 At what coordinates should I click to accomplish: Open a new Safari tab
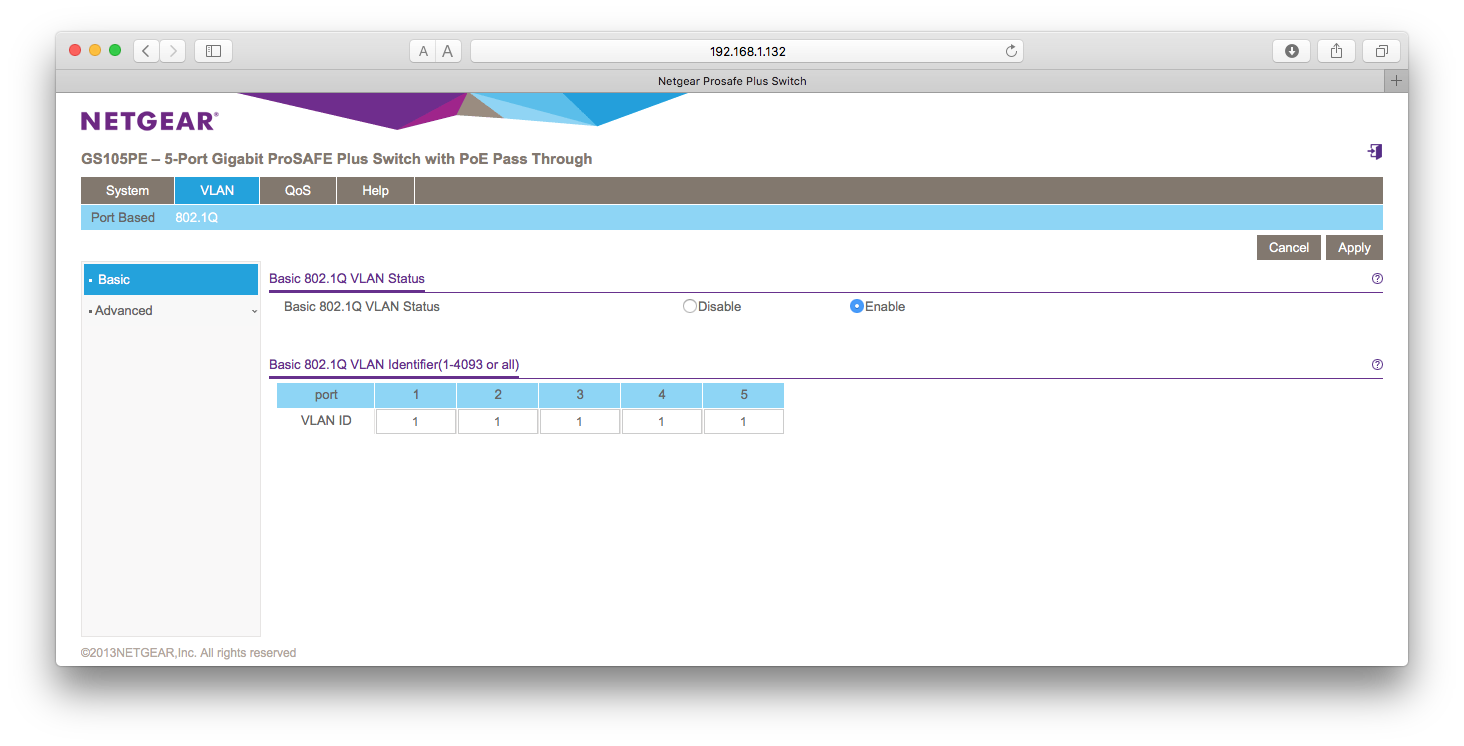(1396, 81)
